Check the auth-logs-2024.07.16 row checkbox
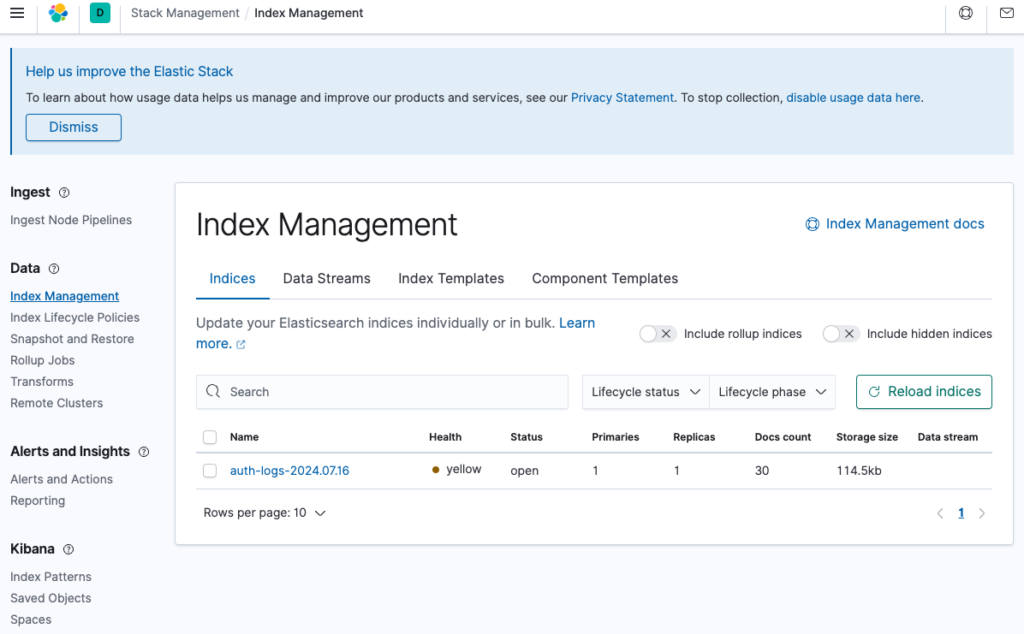 (x=210, y=471)
